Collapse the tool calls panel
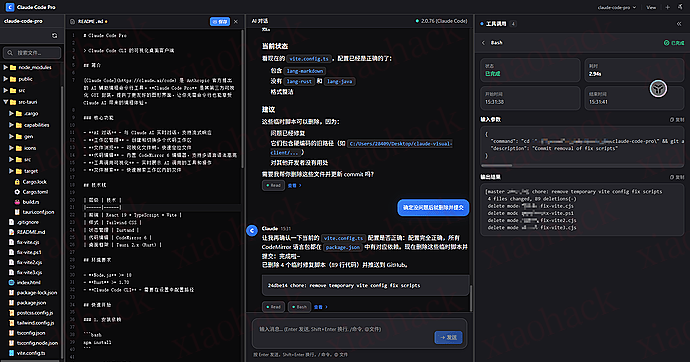Screen dimensions: 690x362 (679, 24)
